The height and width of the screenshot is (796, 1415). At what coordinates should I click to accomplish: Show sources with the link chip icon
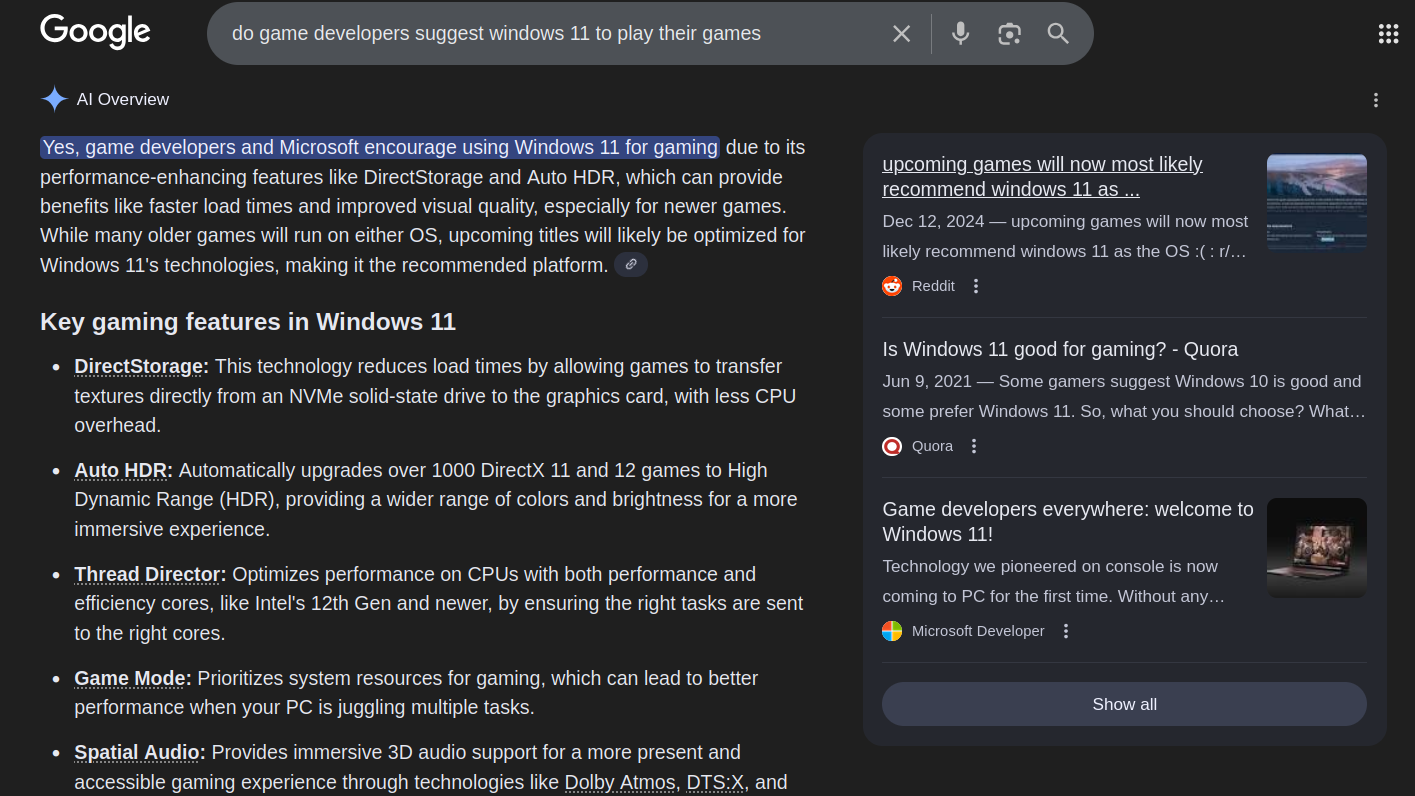coord(631,265)
